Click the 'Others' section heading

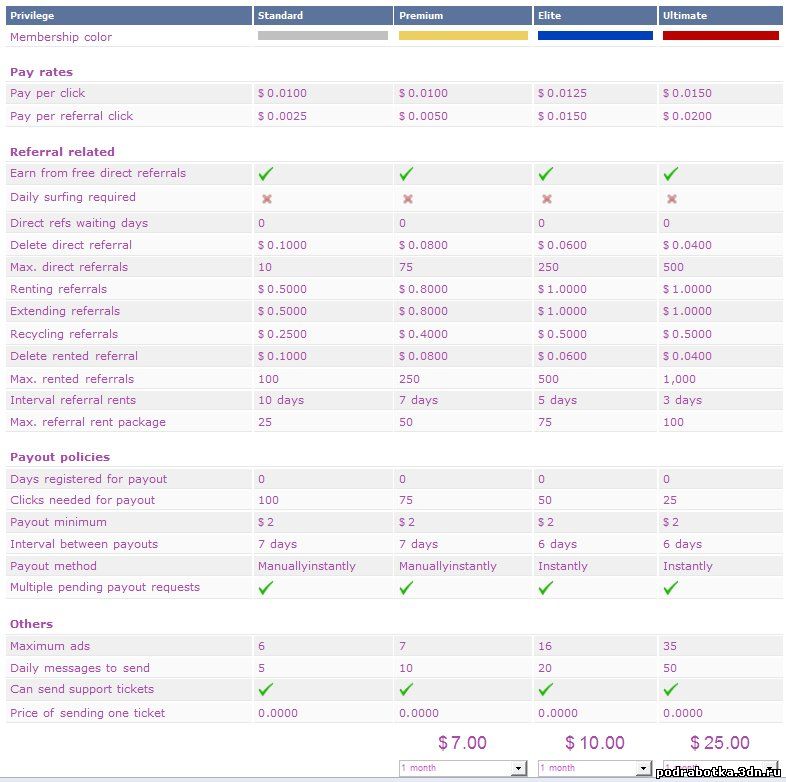pos(31,624)
